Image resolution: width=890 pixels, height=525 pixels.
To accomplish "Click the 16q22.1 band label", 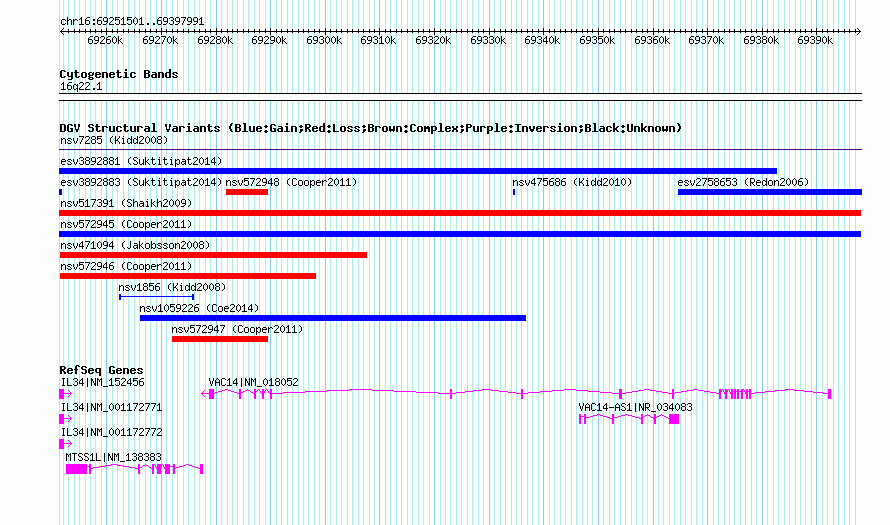I will (81, 86).
